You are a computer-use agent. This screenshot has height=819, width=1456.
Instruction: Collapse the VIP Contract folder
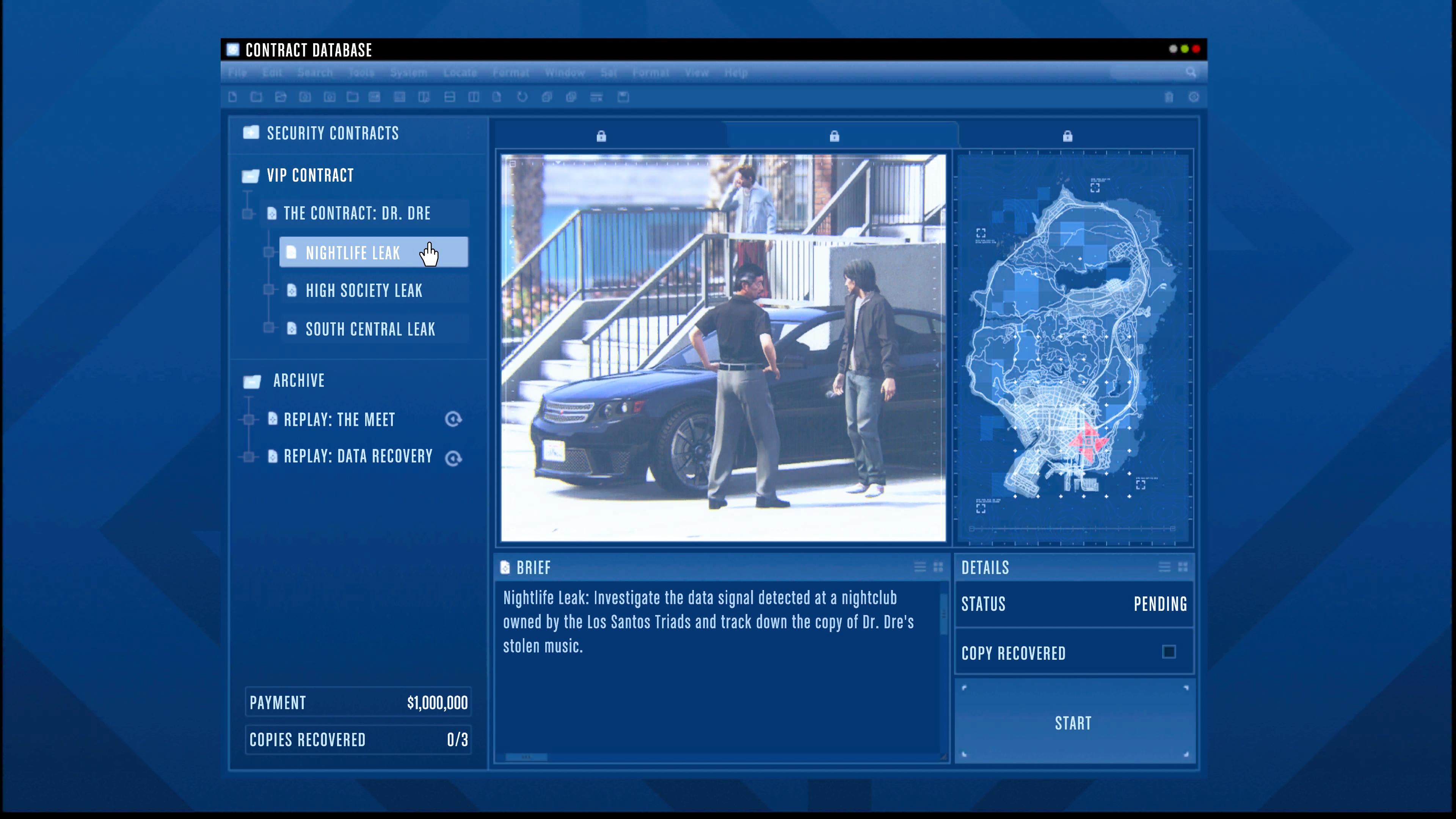pos(250,176)
